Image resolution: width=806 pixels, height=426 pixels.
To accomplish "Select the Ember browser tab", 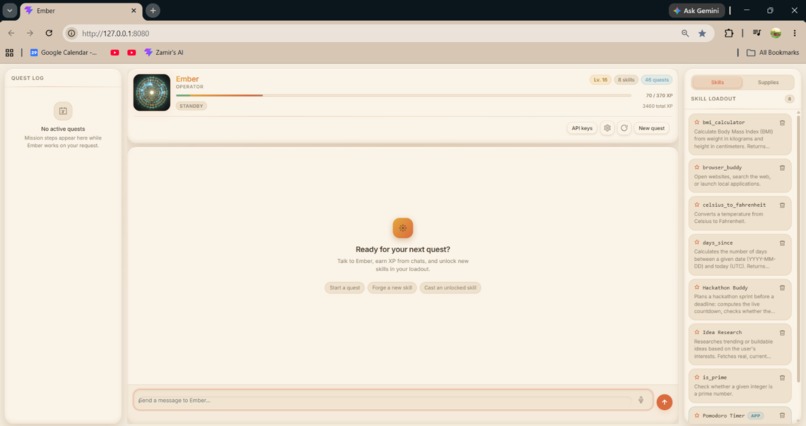I will [81, 11].
